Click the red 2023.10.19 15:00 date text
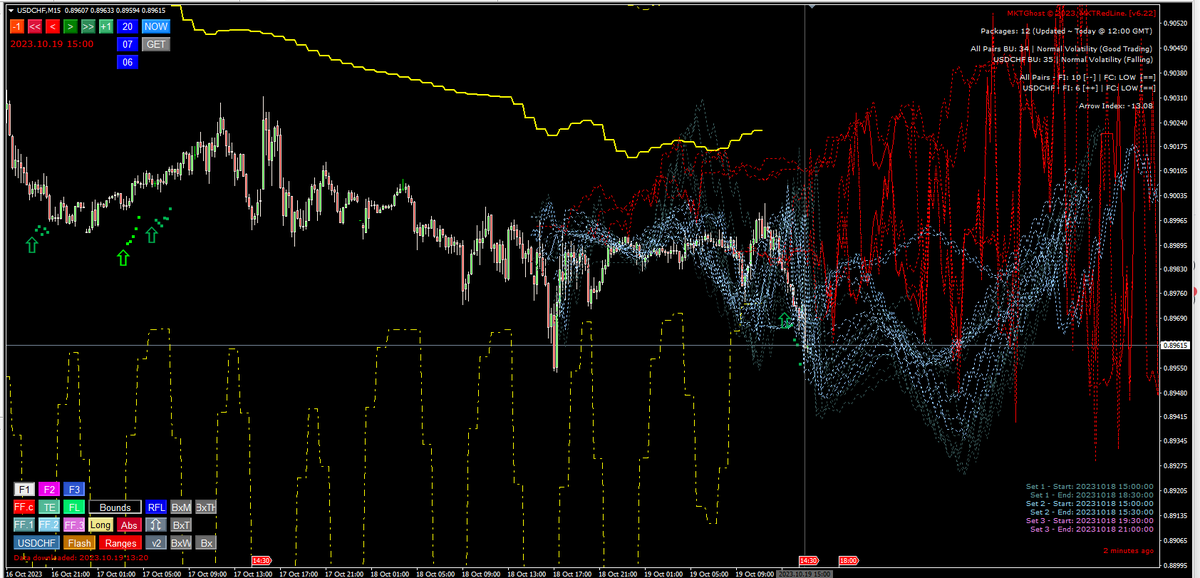The image size is (1200, 578). point(52,44)
